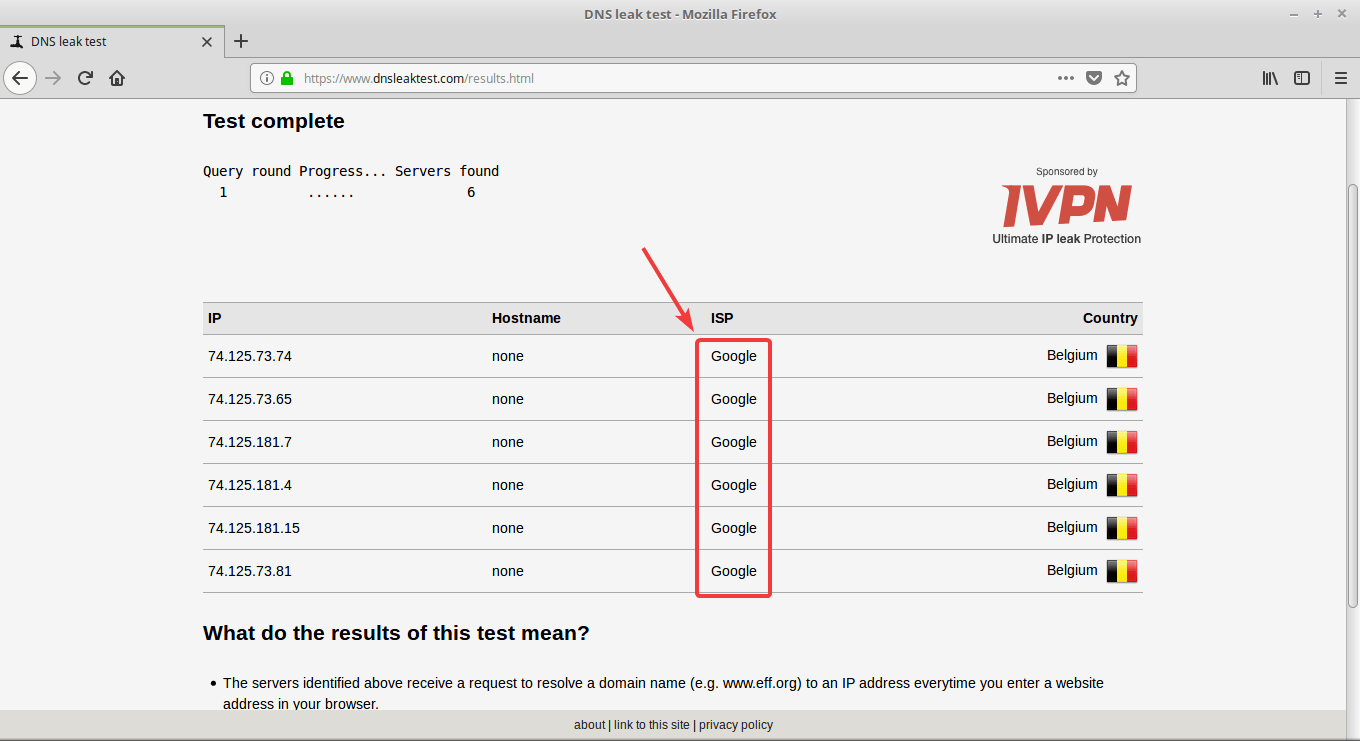Click Google ISP in the 74.125.181.15 row

[734, 528]
